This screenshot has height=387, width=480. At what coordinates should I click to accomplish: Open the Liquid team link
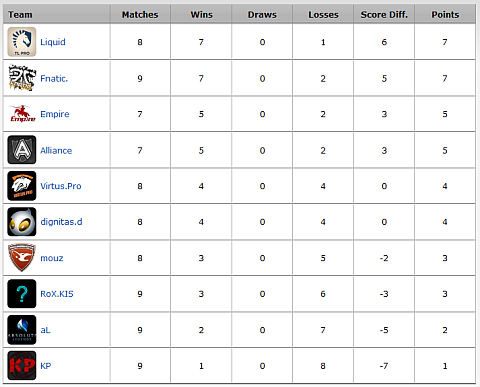click(53, 42)
